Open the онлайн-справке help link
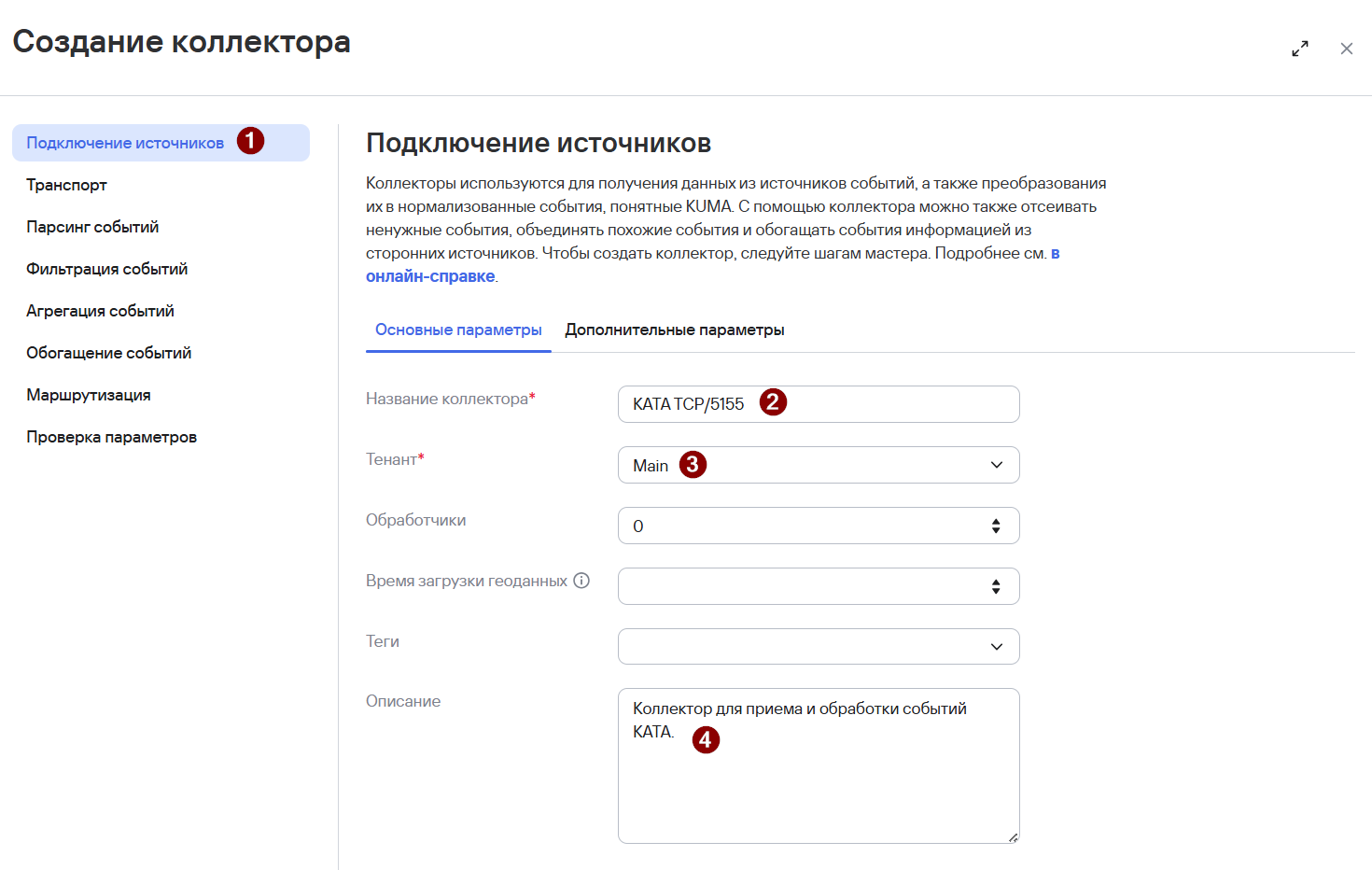Image resolution: width=1372 pixels, height=870 pixels. point(429,276)
